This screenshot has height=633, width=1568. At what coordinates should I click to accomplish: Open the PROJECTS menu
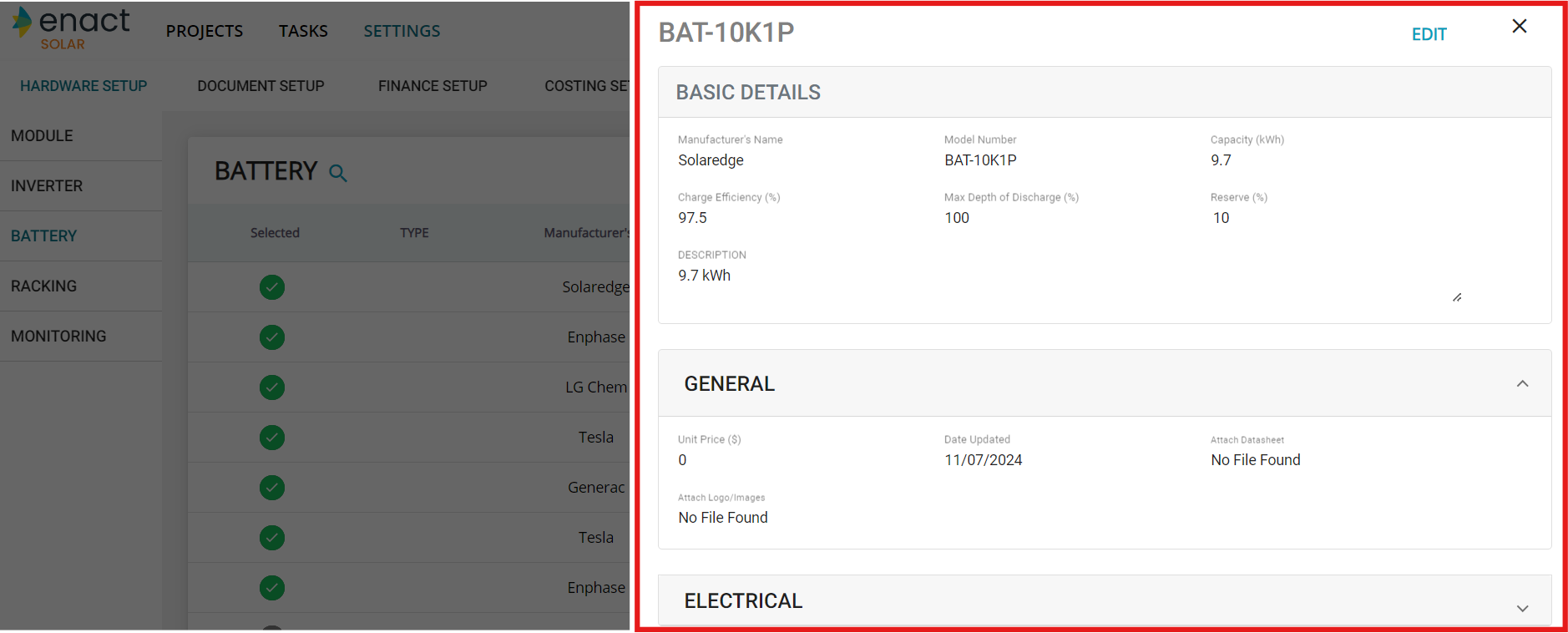pos(205,31)
